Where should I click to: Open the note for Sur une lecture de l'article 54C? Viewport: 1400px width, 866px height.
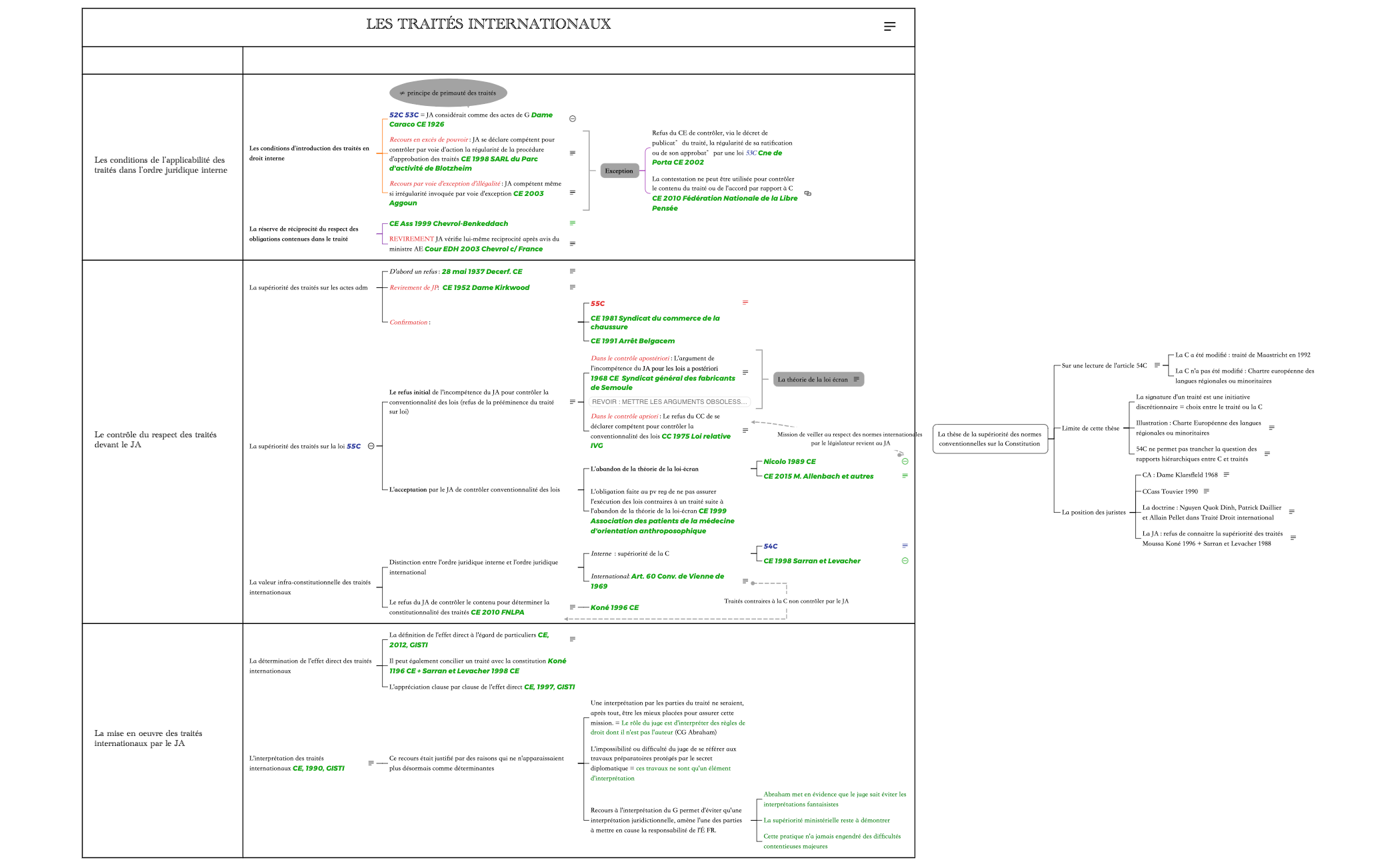(1157, 365)
